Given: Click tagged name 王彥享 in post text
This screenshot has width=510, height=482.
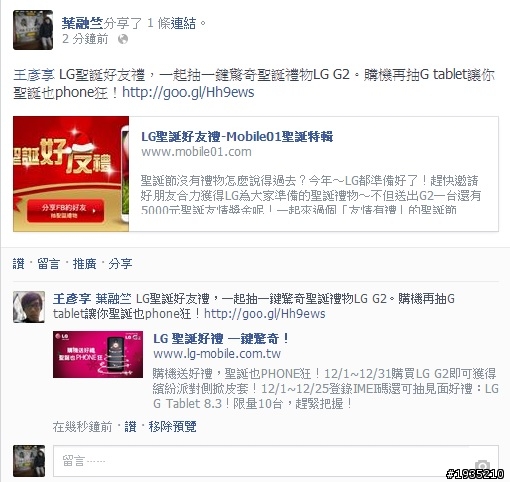Looking at the screenshot, I should (x=34, y=75).
